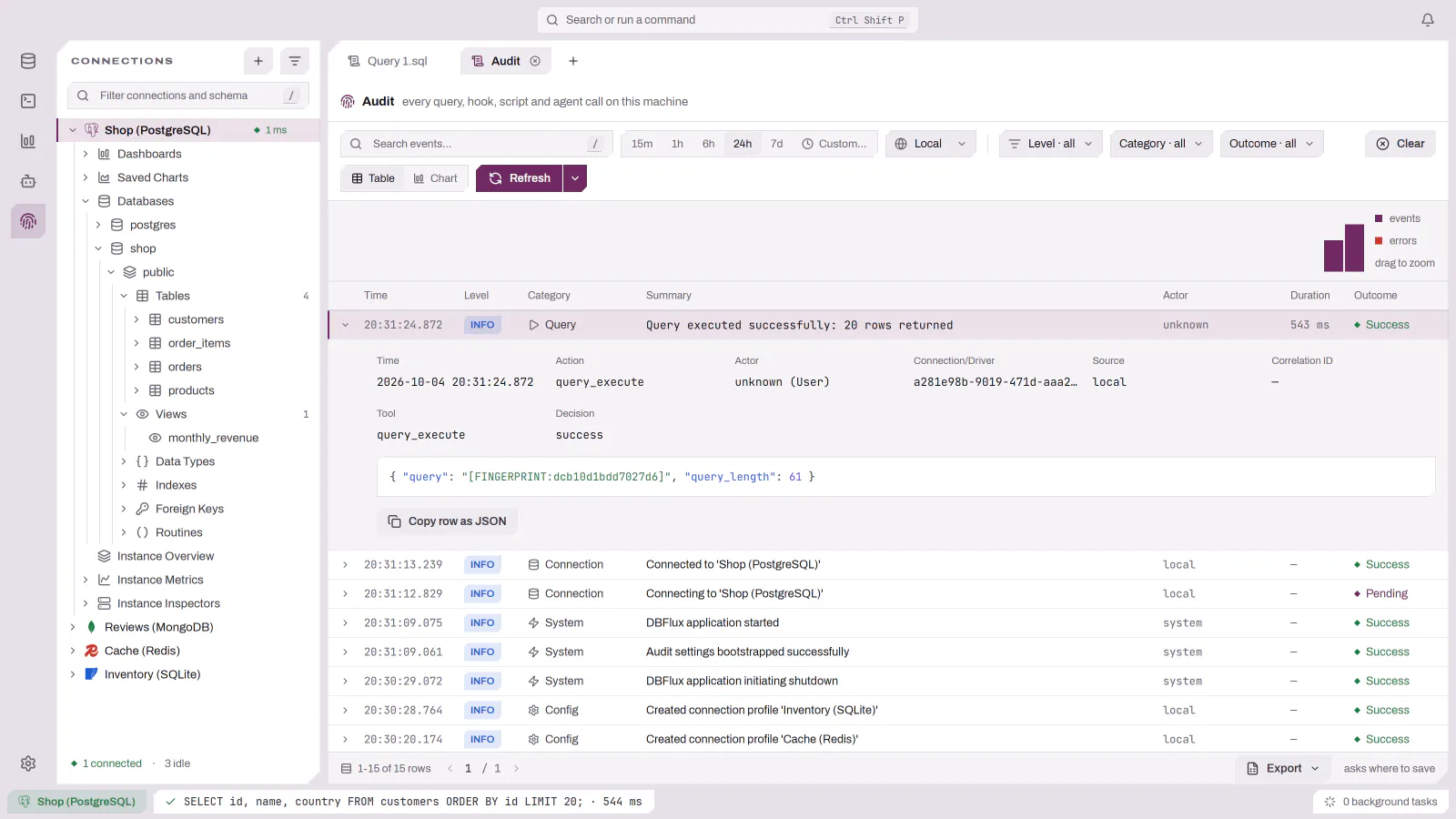Click the Refresh button
1456x819 pixels.
click(x=520, y=178)
